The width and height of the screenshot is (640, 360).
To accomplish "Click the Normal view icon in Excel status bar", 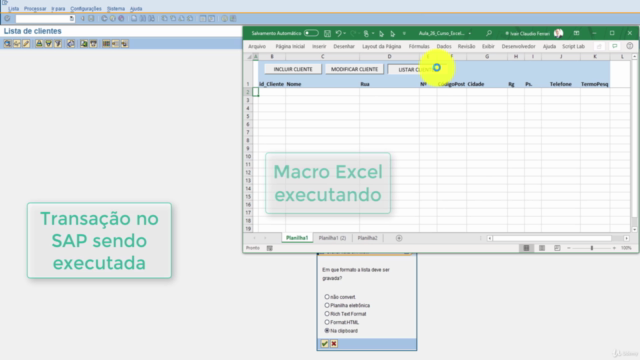I will click(x=527, y=248).
